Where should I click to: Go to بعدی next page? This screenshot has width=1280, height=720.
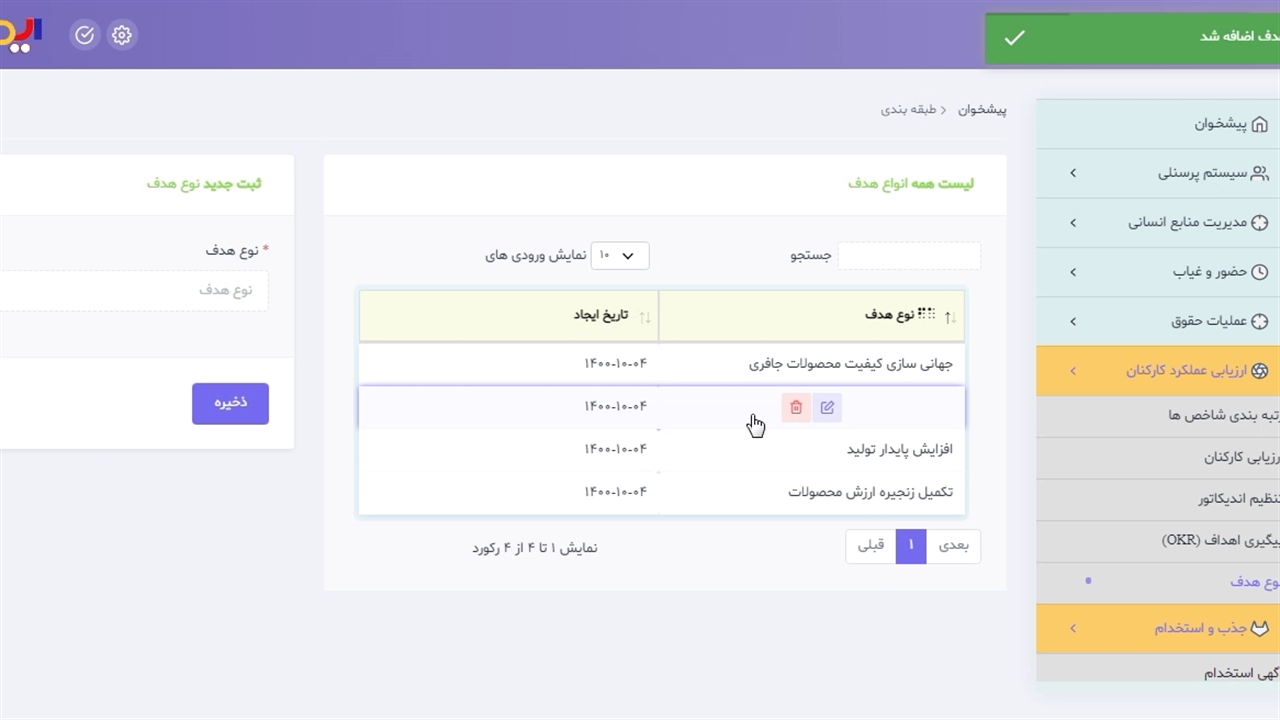pos(953,546)
